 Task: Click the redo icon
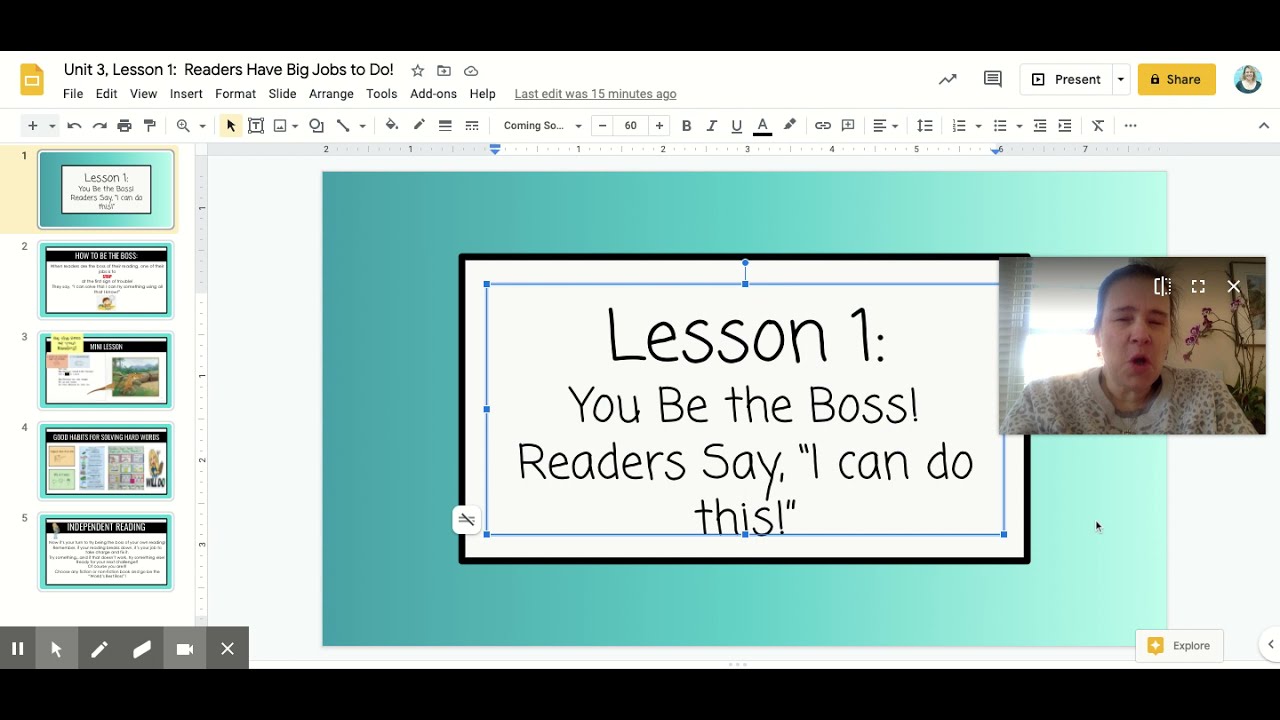click(99, 126)
